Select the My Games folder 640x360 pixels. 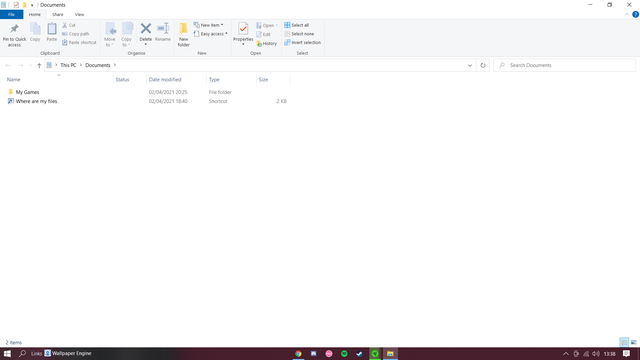(x=27, y=92)
